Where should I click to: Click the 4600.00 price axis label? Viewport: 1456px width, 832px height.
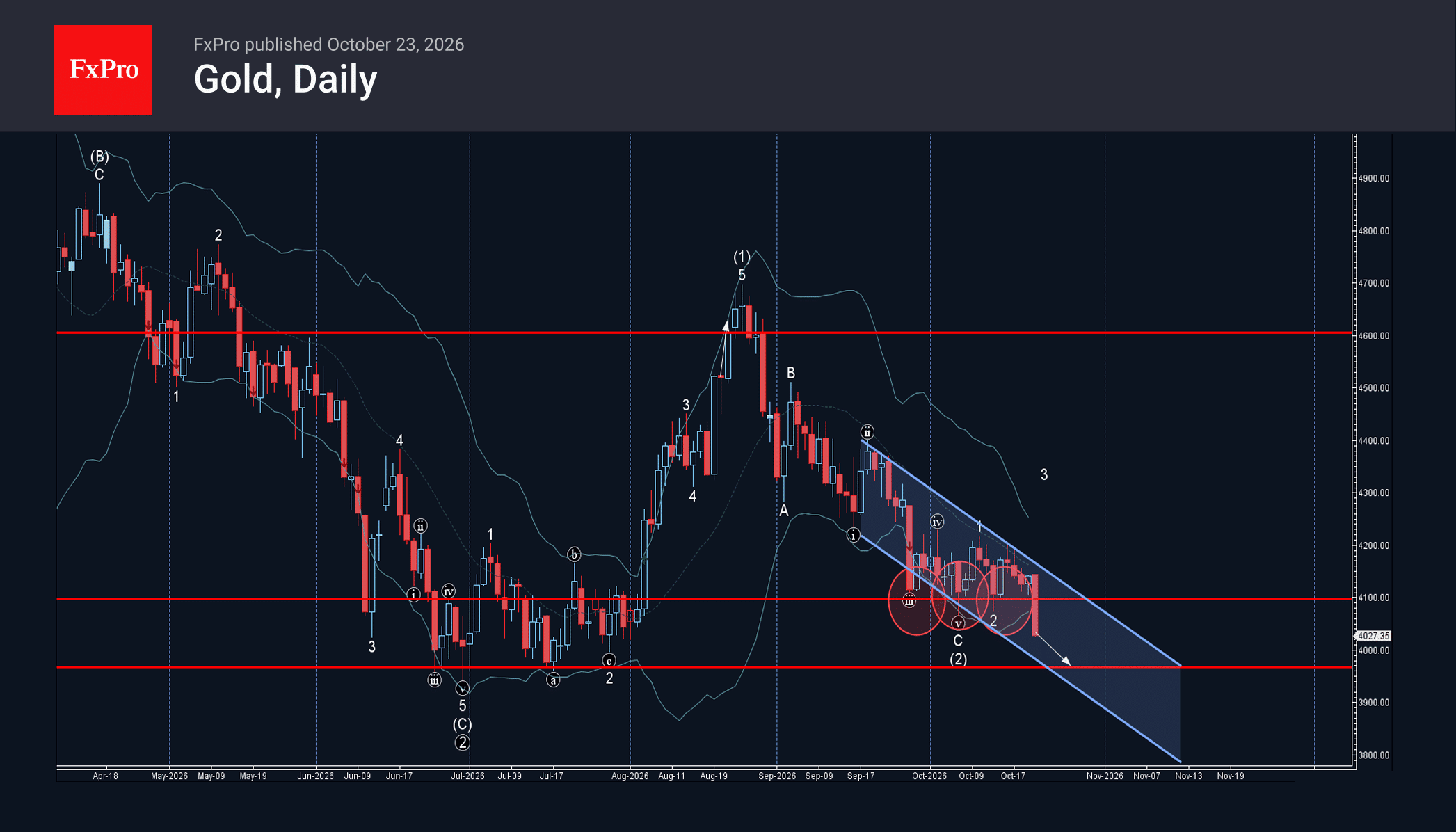click(x=1374, y=335)
